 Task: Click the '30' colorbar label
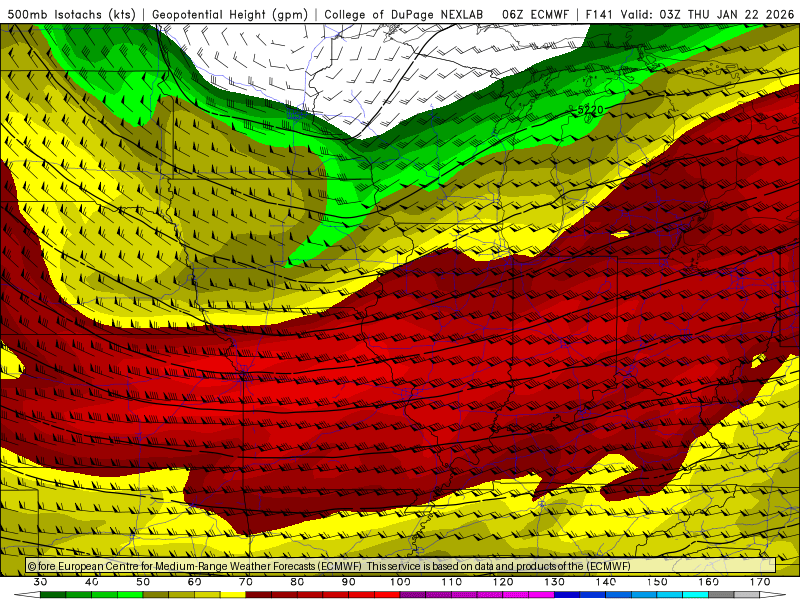[40, 582]
